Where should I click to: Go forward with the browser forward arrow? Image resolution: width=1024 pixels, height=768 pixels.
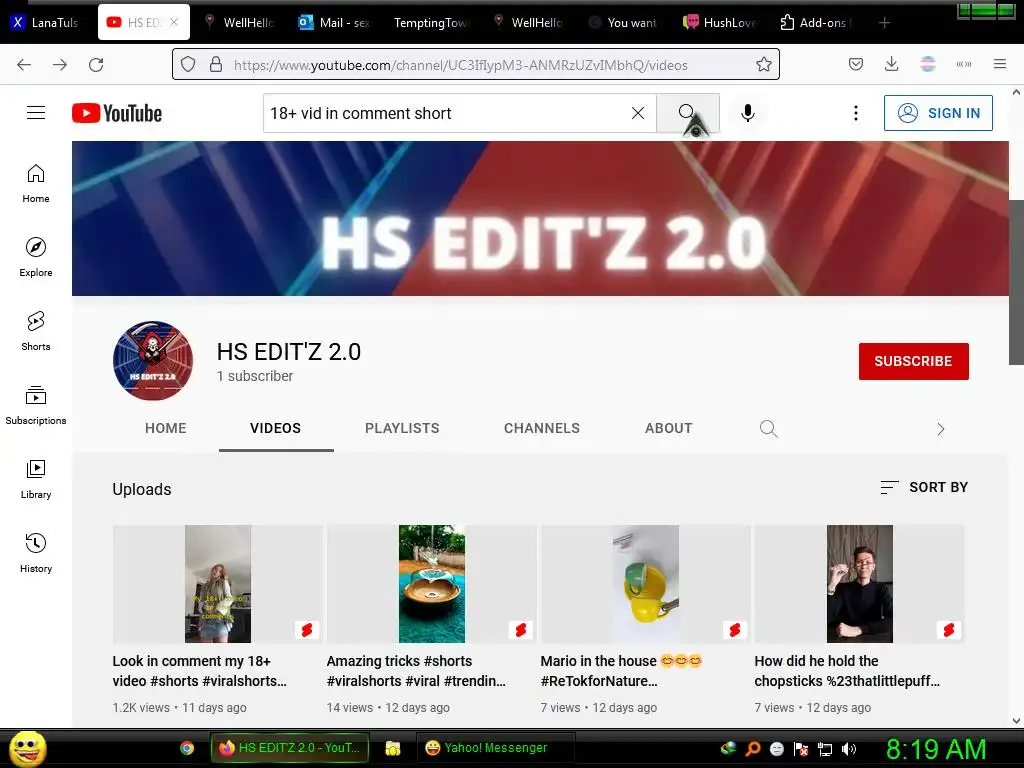pyautogui.click(x=60, y=65)
